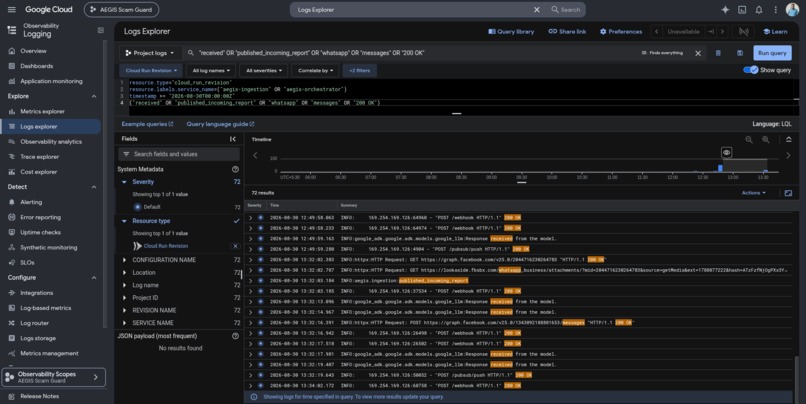Click Share link

click(x=567, y=31)
